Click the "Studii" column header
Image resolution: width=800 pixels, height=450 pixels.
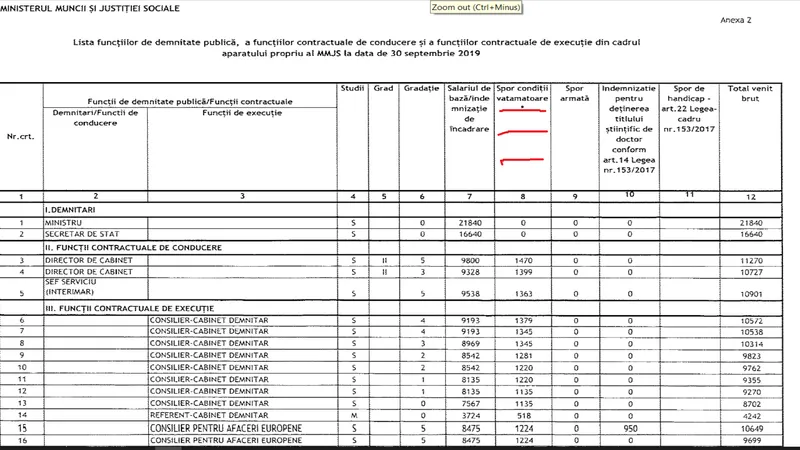[353, 90]
